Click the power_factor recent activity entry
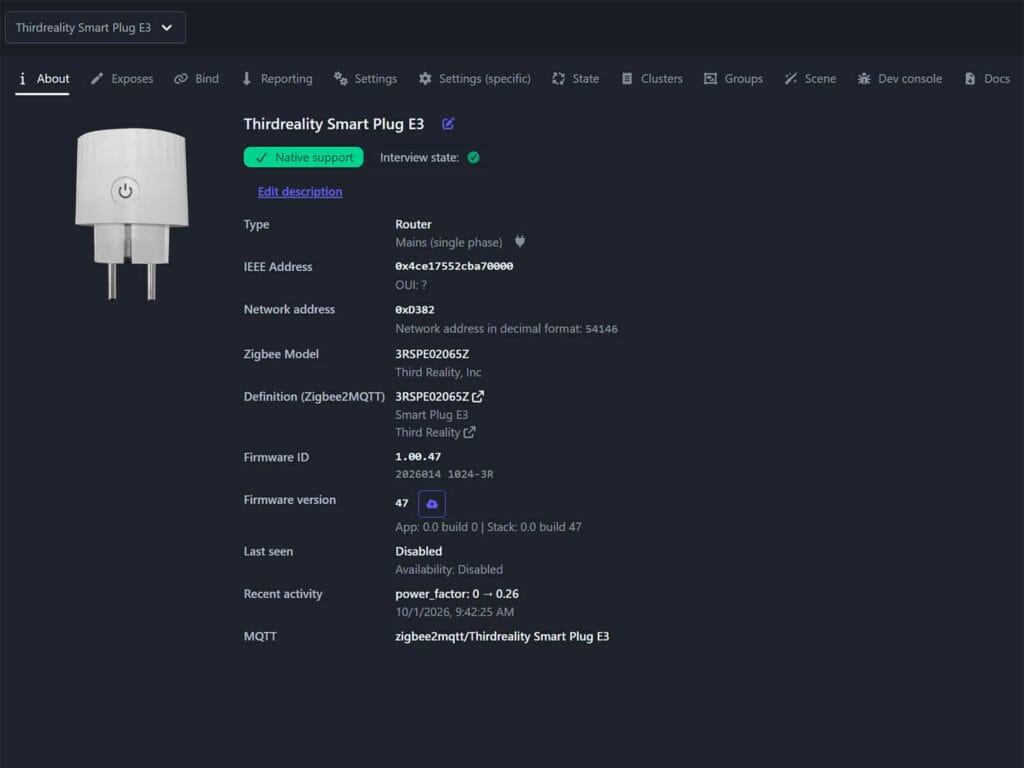Image resolution: width=1024 pixels, height=768 pixels. tap(456, 594)
